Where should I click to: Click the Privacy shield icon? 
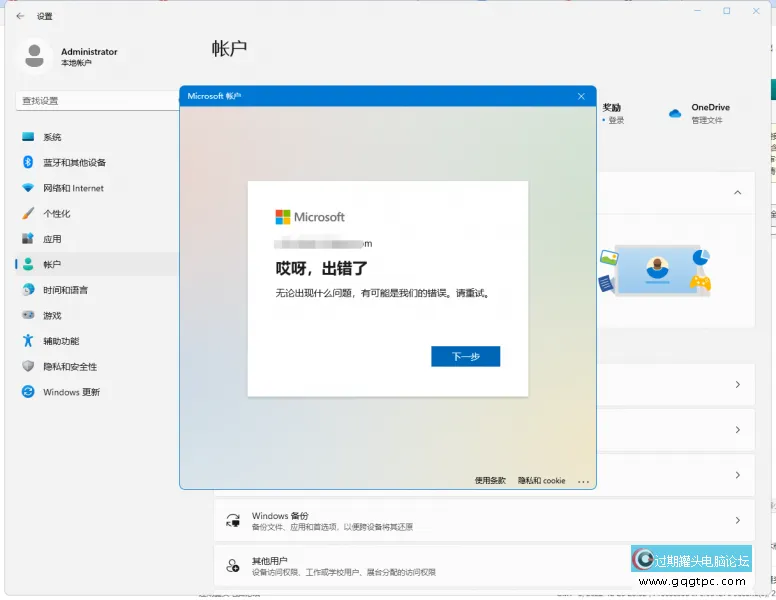(x=28, y=366)
